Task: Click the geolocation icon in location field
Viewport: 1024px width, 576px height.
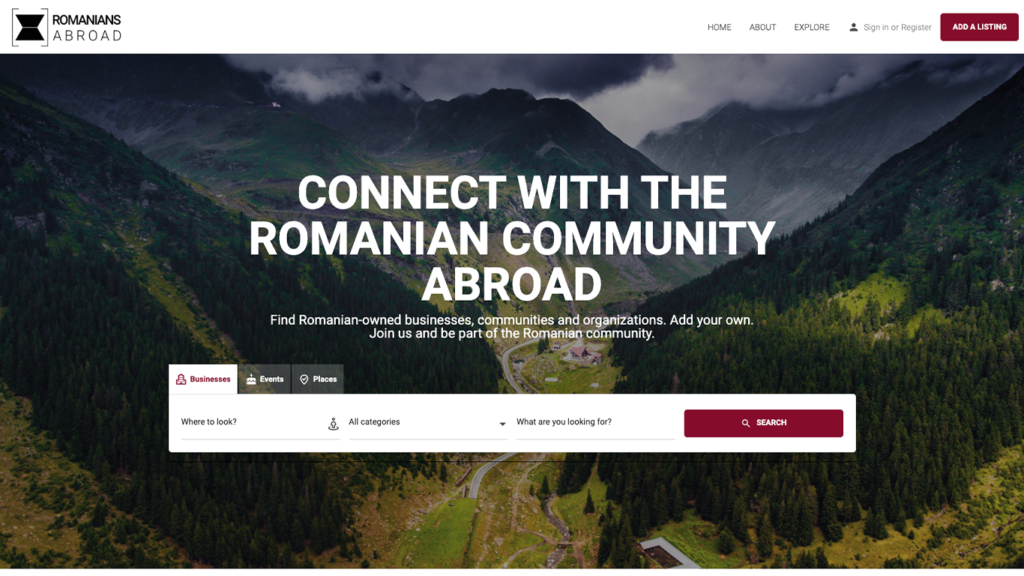Action: pos(333,424)
